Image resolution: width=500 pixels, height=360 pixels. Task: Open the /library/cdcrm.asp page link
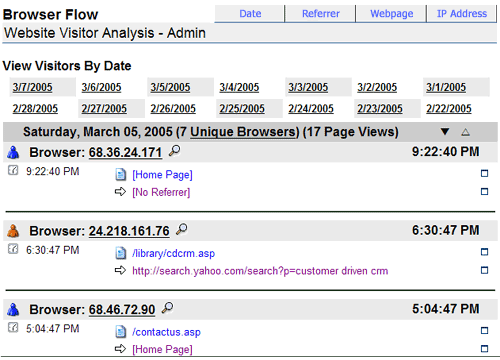pos(173,253)
